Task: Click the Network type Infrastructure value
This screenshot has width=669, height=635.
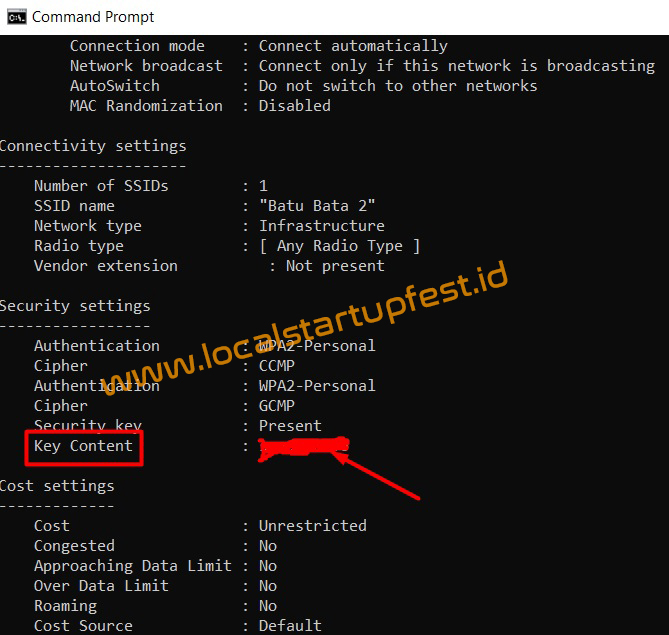Action: coord(321,226)
